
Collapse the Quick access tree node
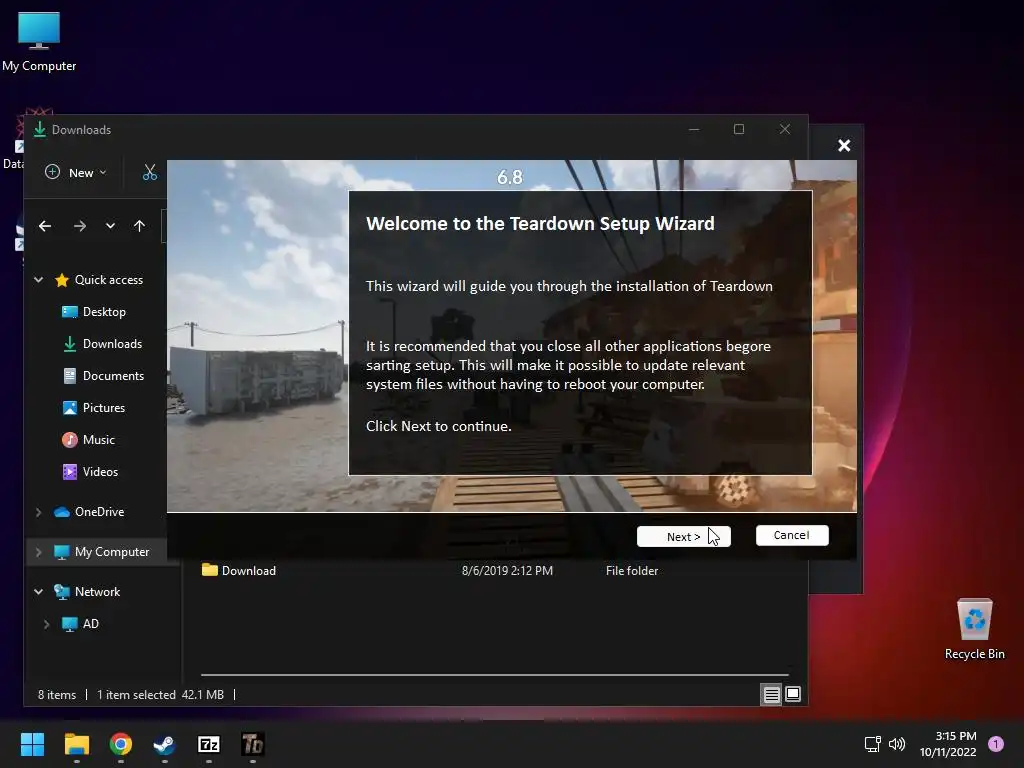(39, 280)
